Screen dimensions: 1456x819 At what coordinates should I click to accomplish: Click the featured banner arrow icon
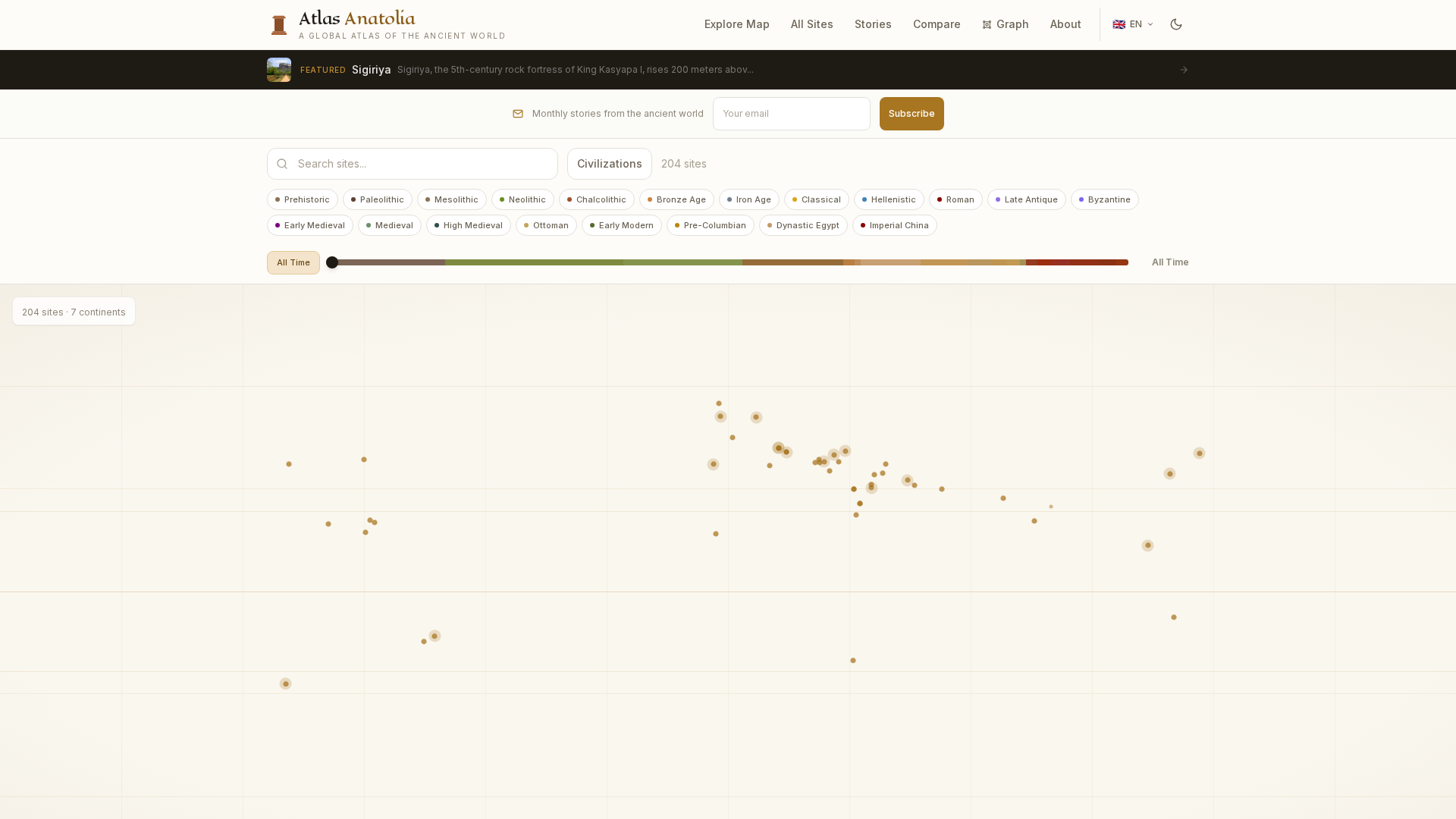click(x=1184, y=70)
